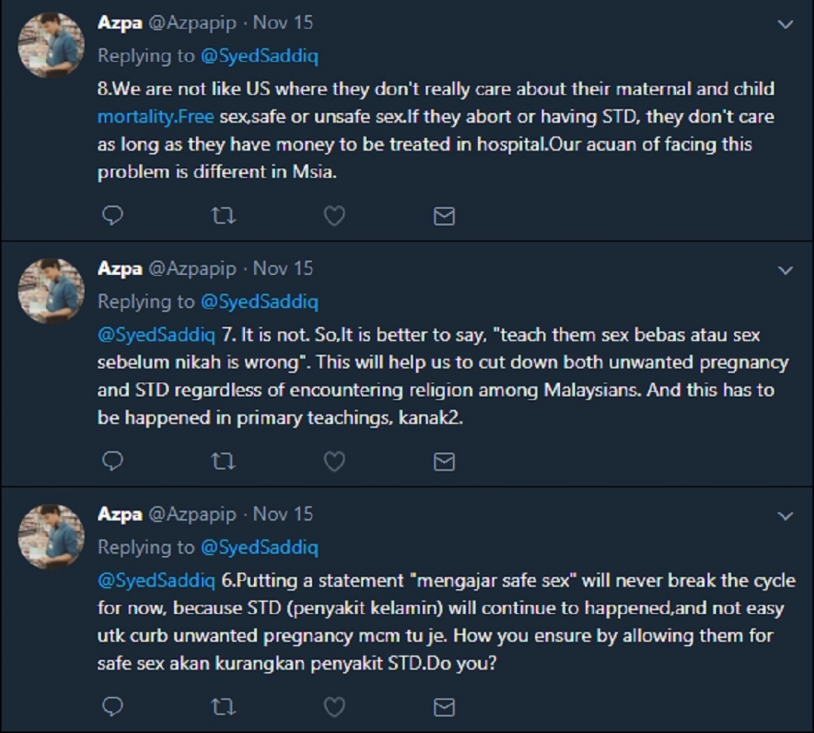This screenshot has height=733, width=814.
Task: Reply to the tweet ending 'kanak2'
Action: [113, 460]
